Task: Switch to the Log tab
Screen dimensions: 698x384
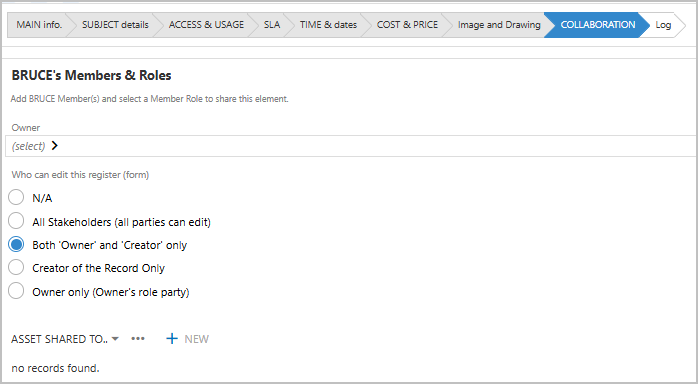Action: tap(663, 25)
